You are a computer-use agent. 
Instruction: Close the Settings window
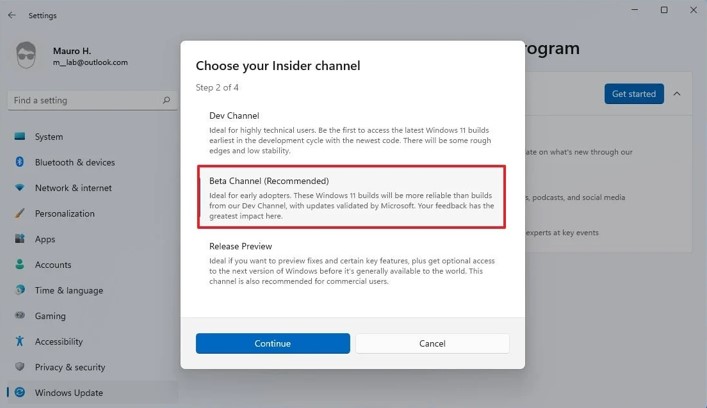(x=693, y=10)
